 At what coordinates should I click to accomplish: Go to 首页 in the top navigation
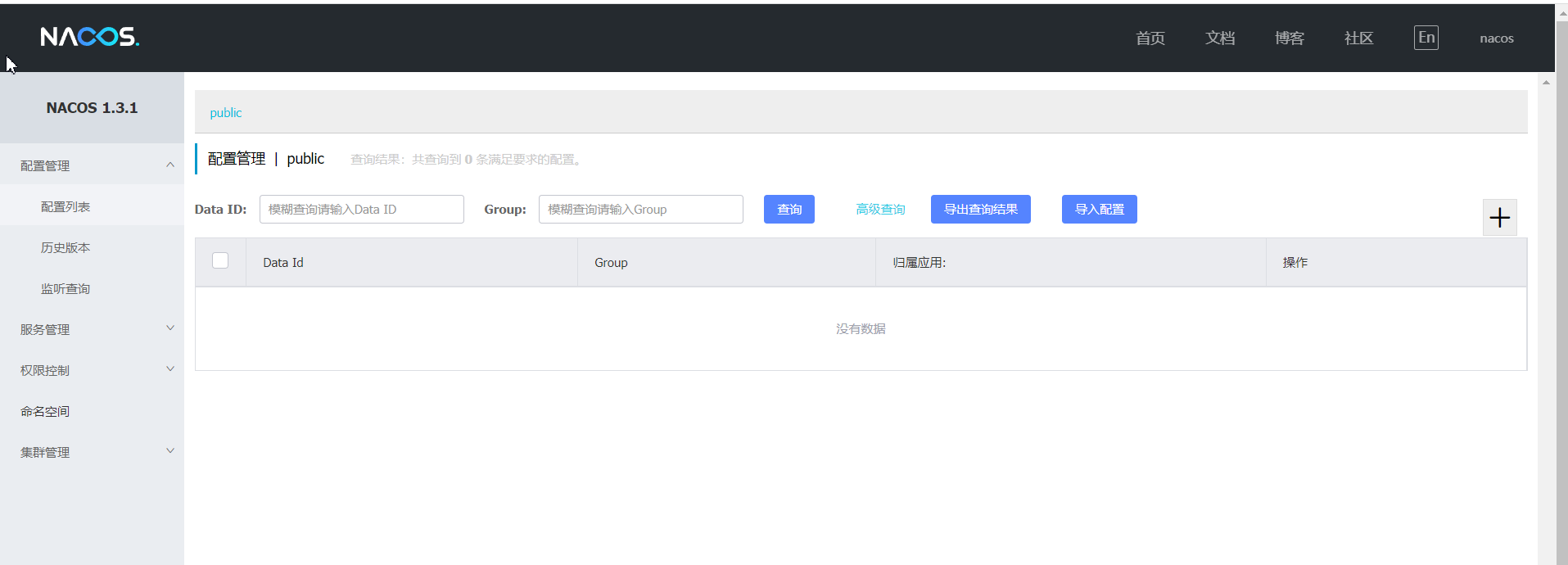(1150, 38)
